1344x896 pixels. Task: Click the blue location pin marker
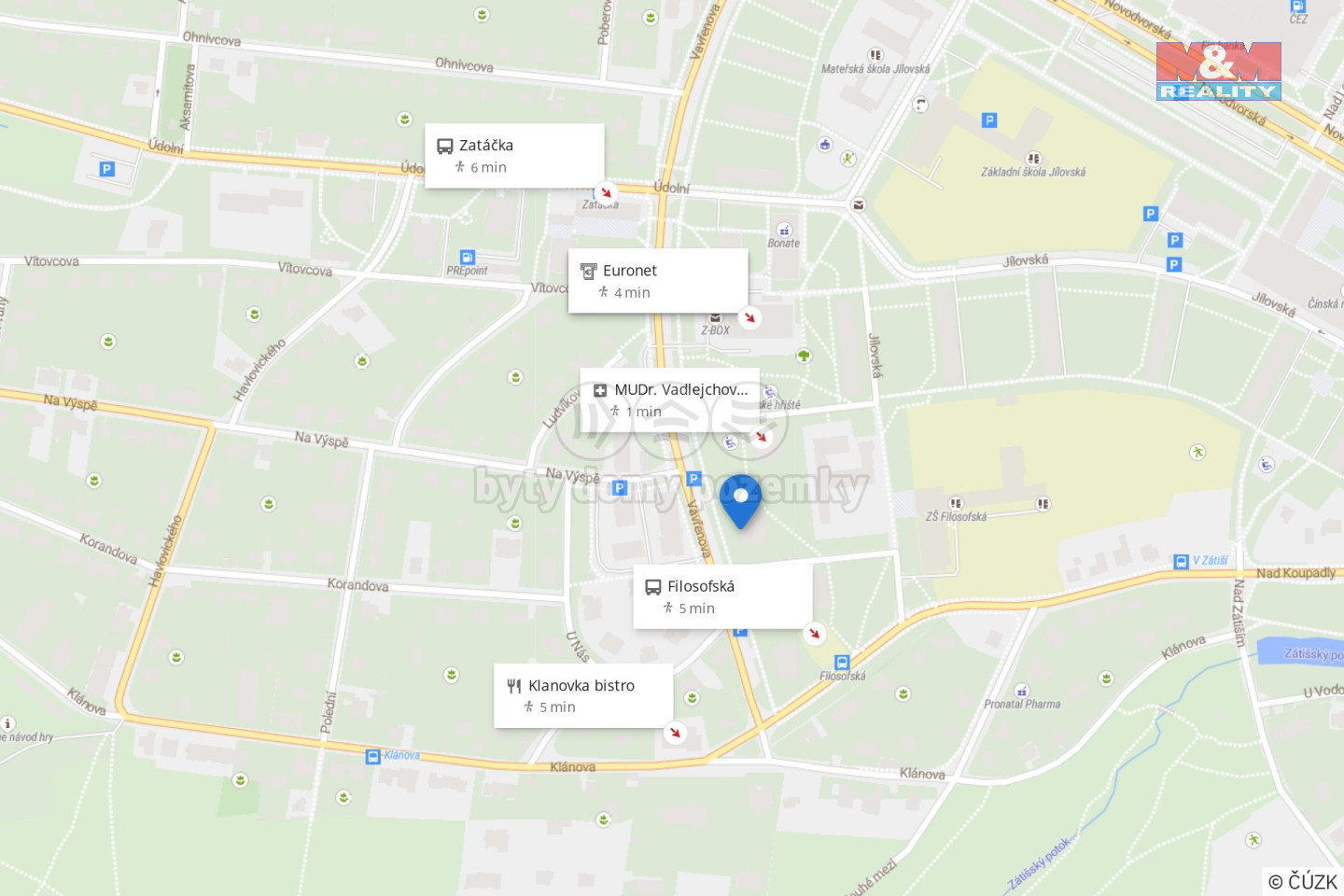740,501
